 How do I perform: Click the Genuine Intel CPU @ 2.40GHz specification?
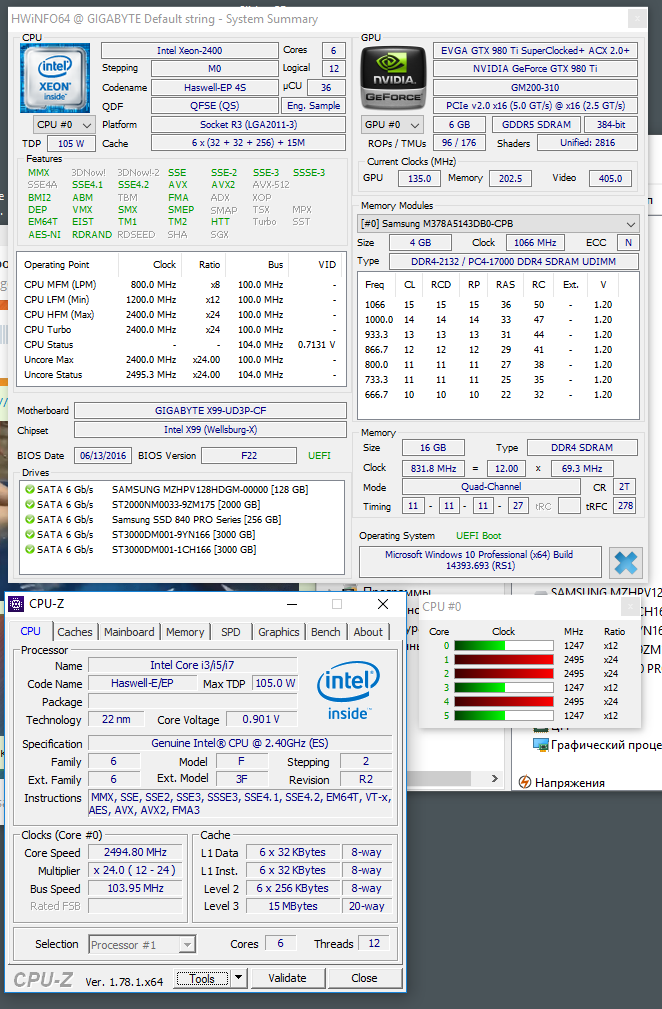click(240, 743)
